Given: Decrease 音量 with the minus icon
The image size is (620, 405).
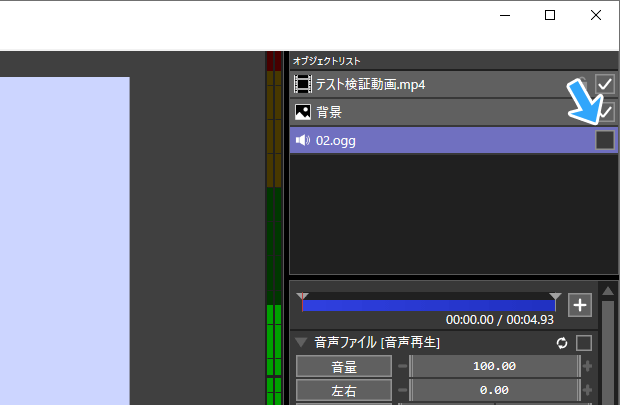Looking at the screenshot, I should (x=403, y=366).
